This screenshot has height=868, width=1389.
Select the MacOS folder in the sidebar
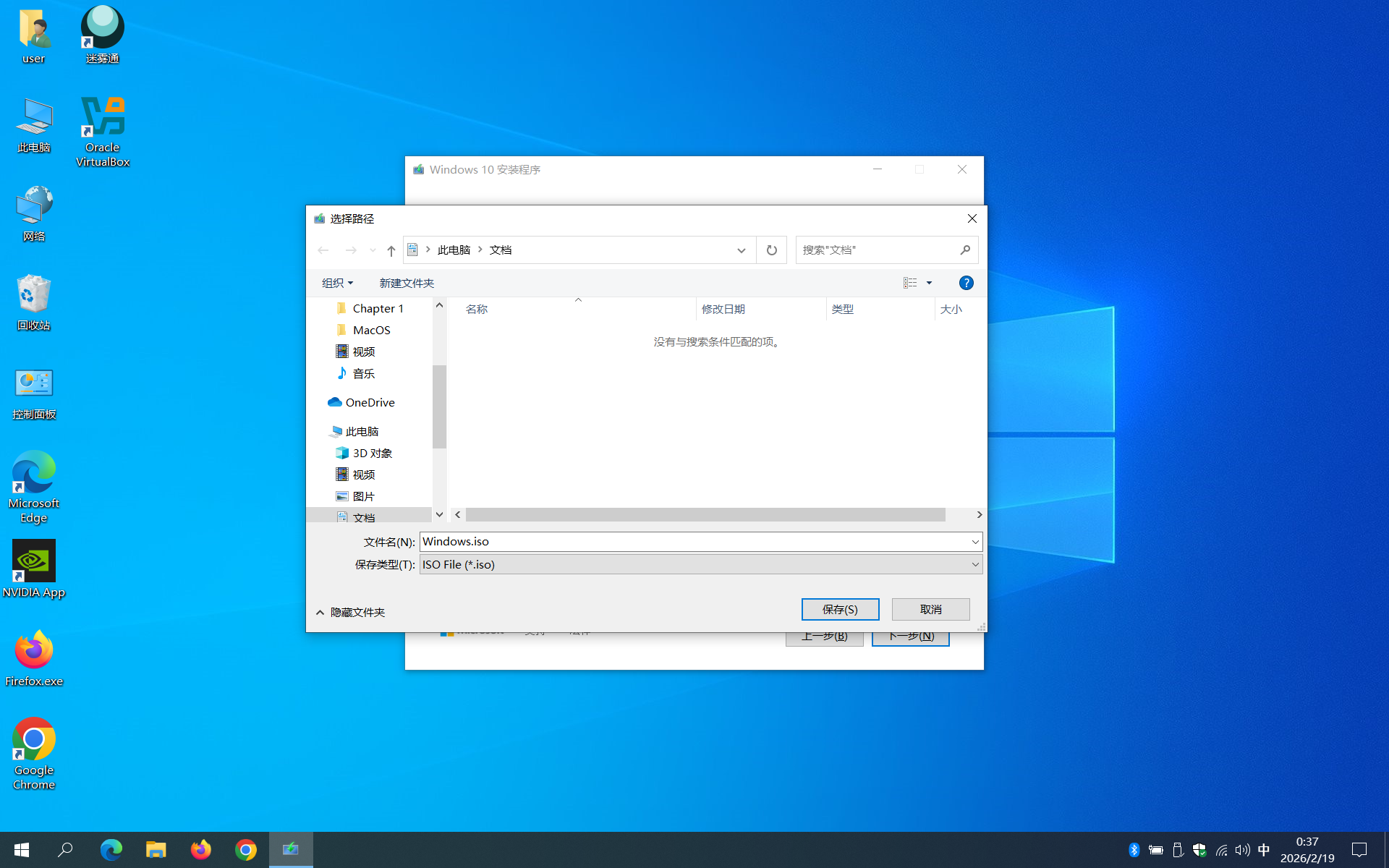tap(371, 330)
